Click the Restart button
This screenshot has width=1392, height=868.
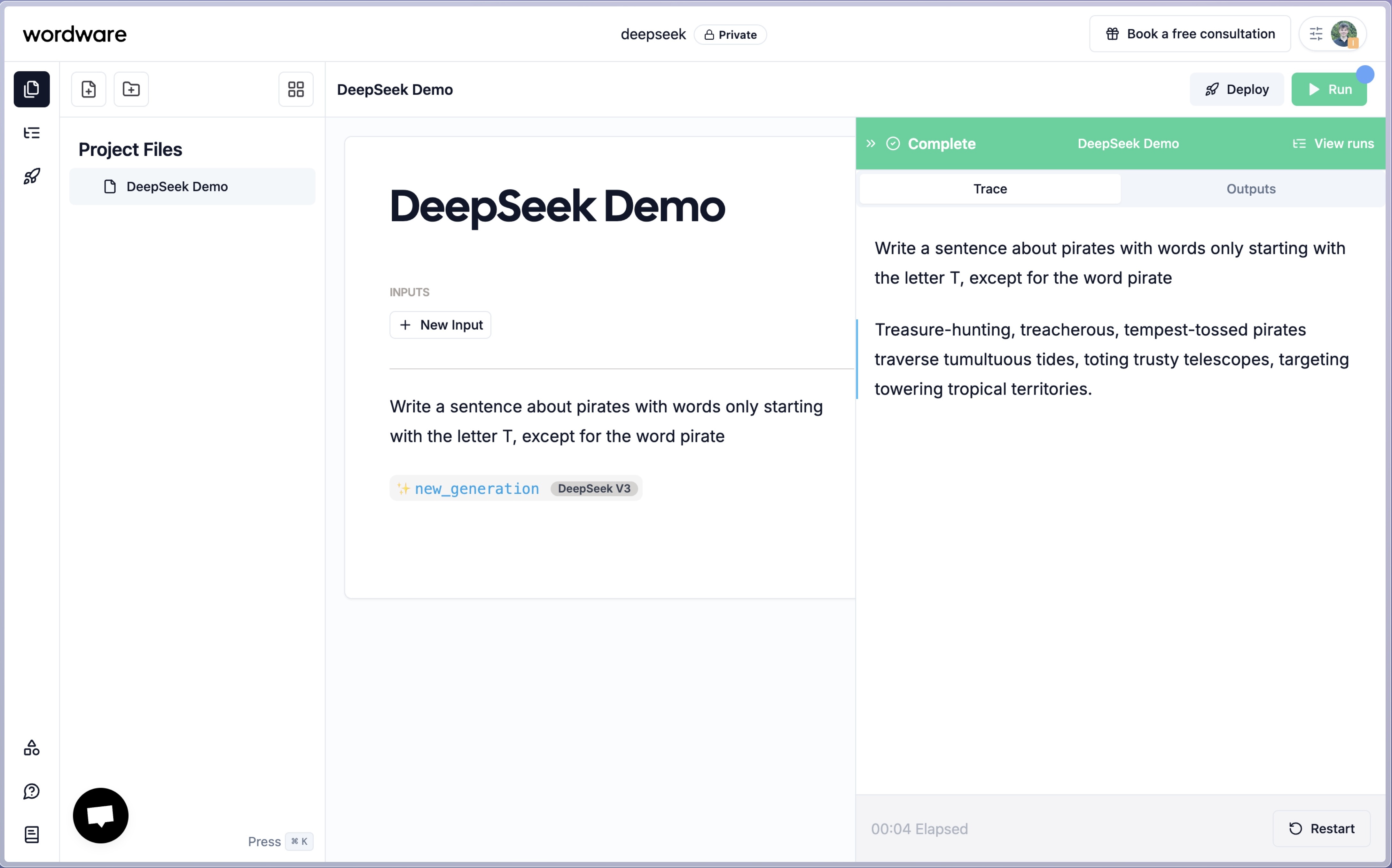[1321, 828]
